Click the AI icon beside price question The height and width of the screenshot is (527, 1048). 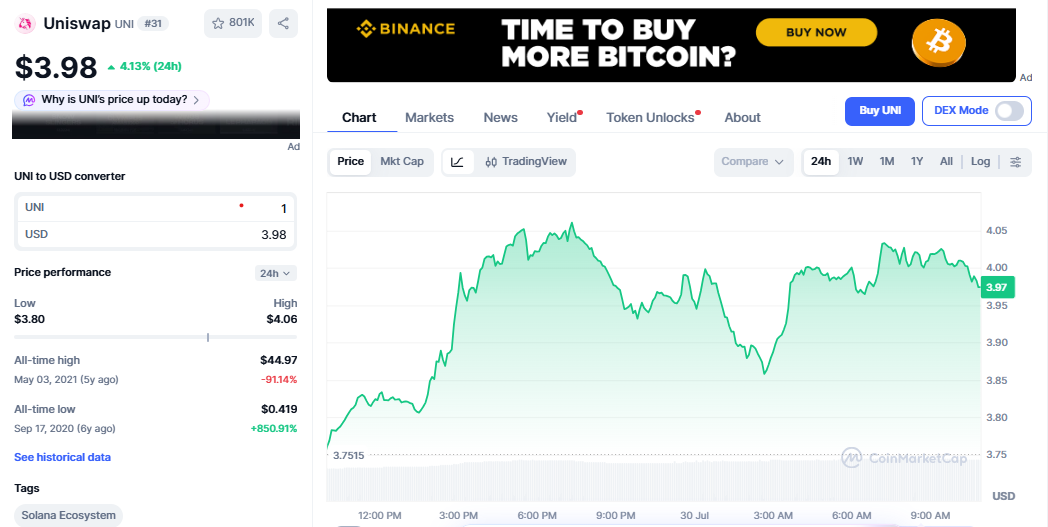tap(29, 100)
